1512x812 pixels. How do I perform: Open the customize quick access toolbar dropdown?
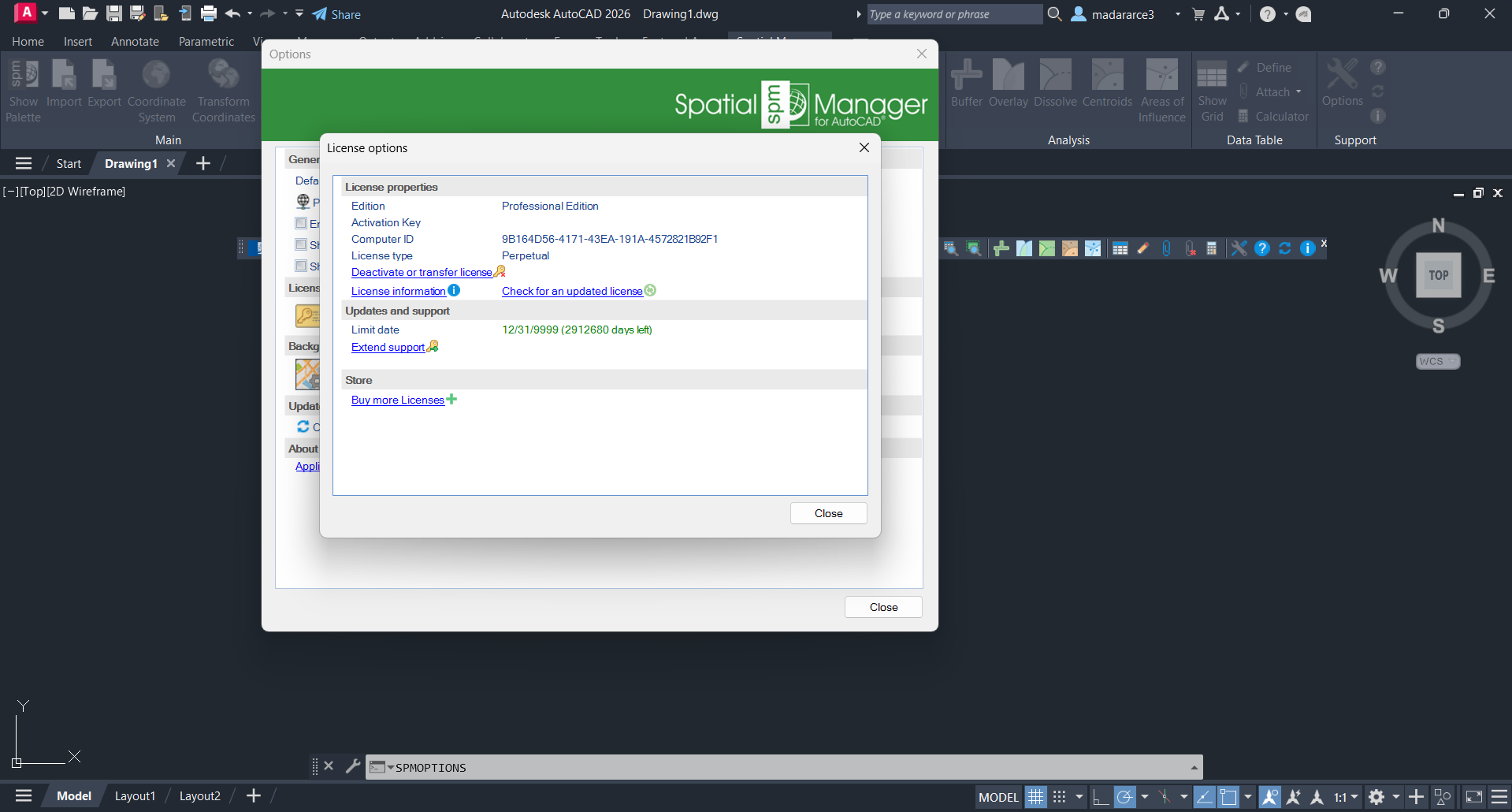click(x=299, y=13)
